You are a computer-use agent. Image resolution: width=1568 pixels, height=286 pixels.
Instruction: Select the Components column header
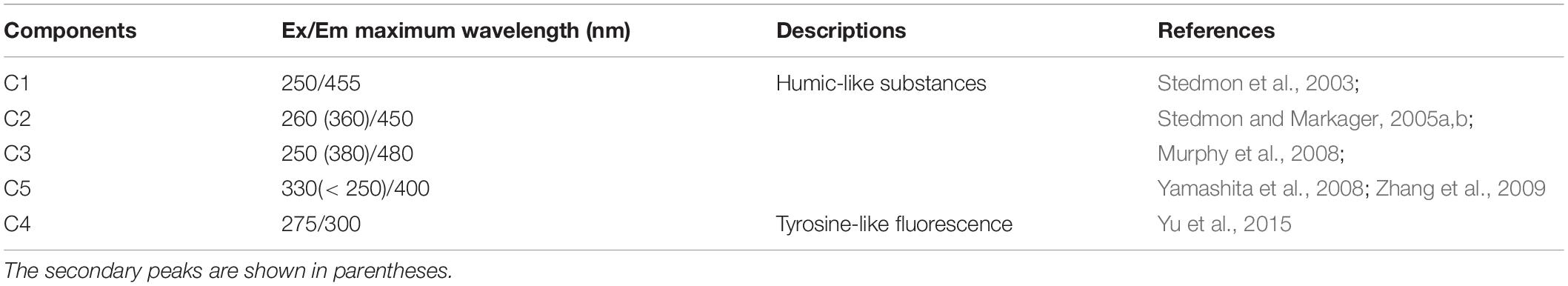pos(70,30)
